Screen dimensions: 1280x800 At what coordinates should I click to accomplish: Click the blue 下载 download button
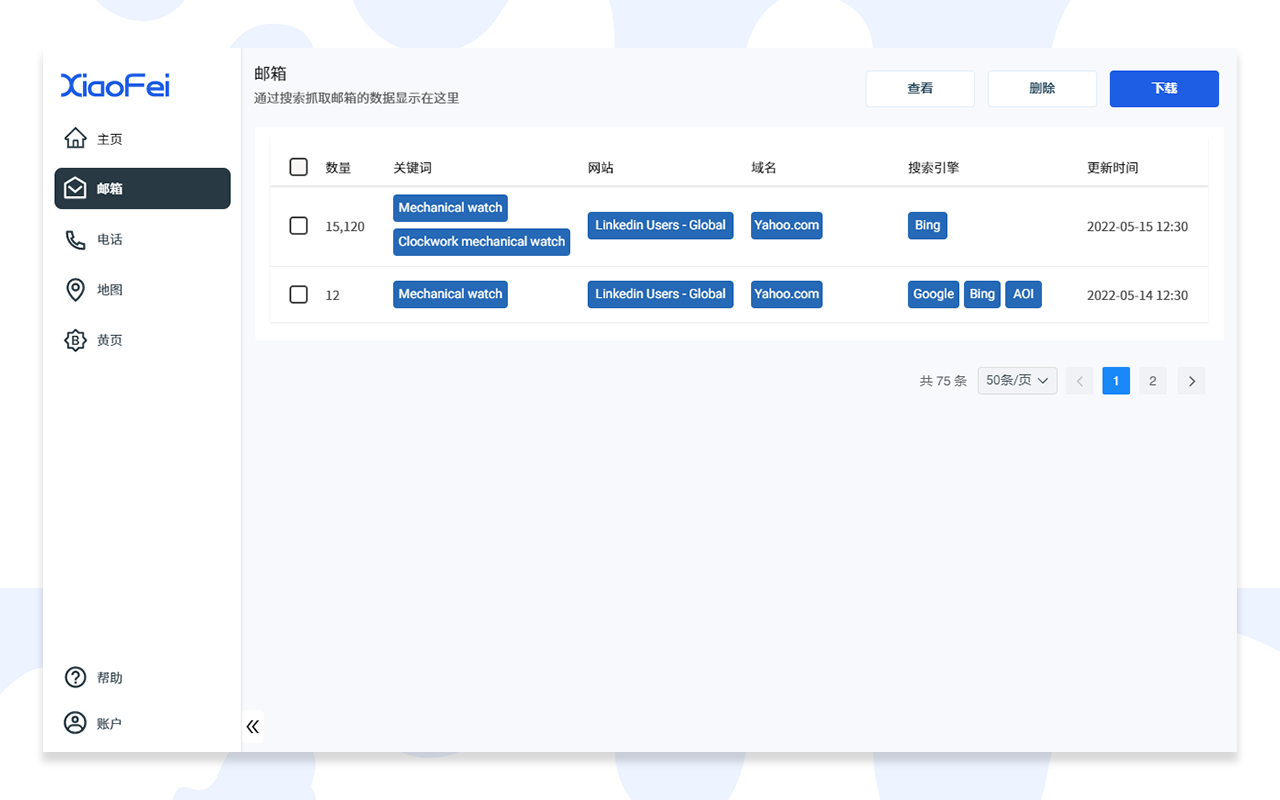pos(1164,88)
